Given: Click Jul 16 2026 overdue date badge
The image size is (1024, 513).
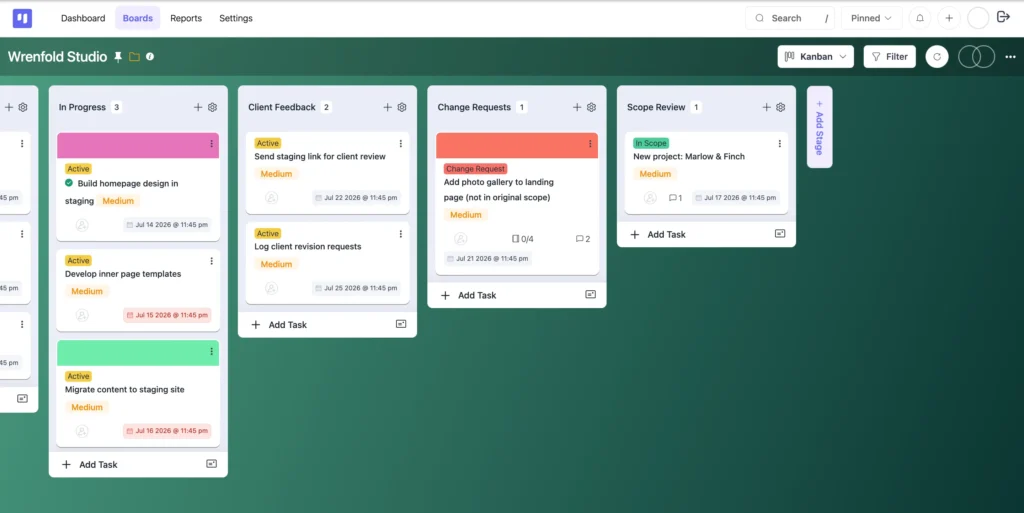Looking at the screenshot, I should click(167, 431).
